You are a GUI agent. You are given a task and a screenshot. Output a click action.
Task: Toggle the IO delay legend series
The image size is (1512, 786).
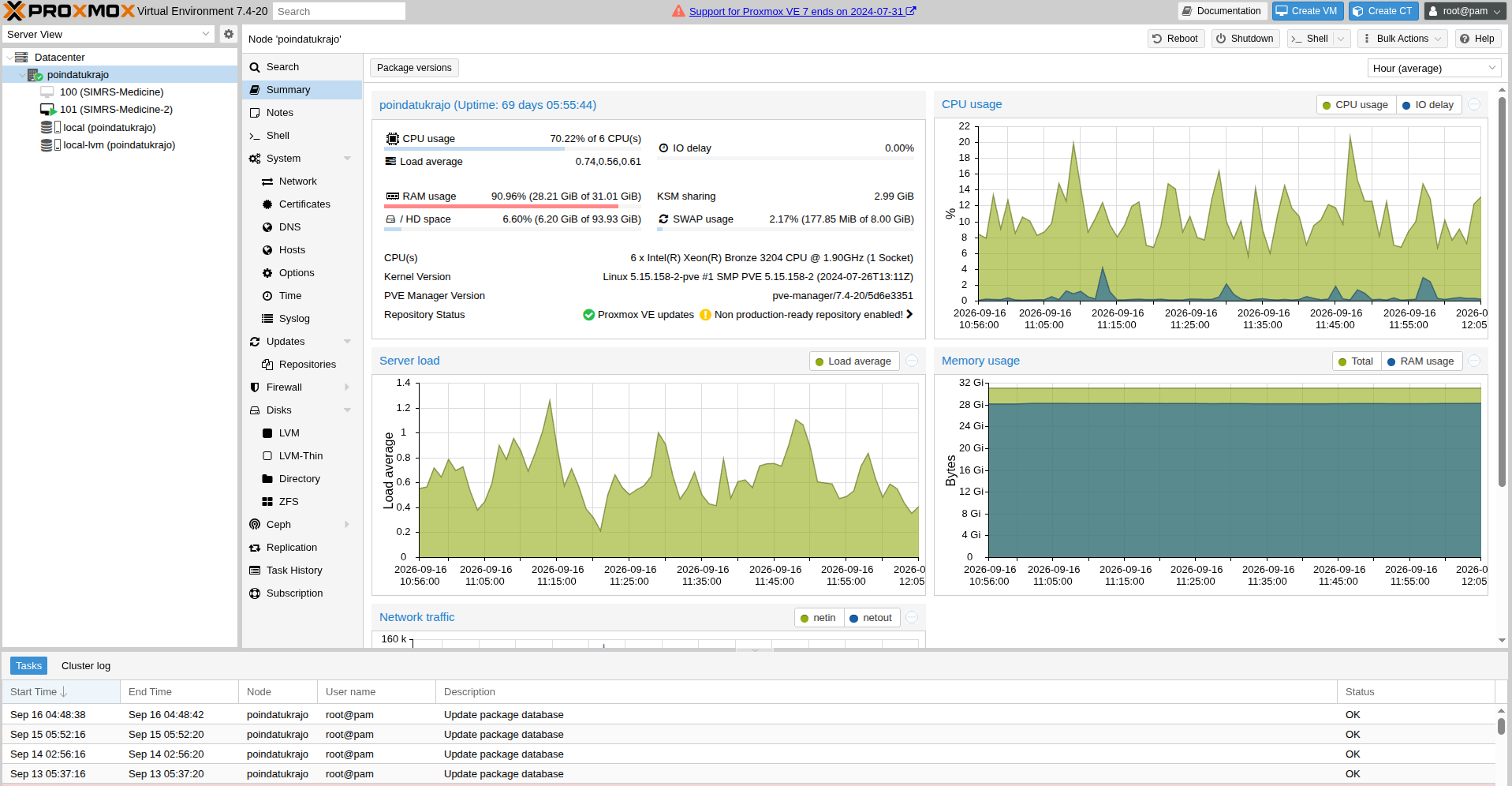click(x=1428, y=105)
